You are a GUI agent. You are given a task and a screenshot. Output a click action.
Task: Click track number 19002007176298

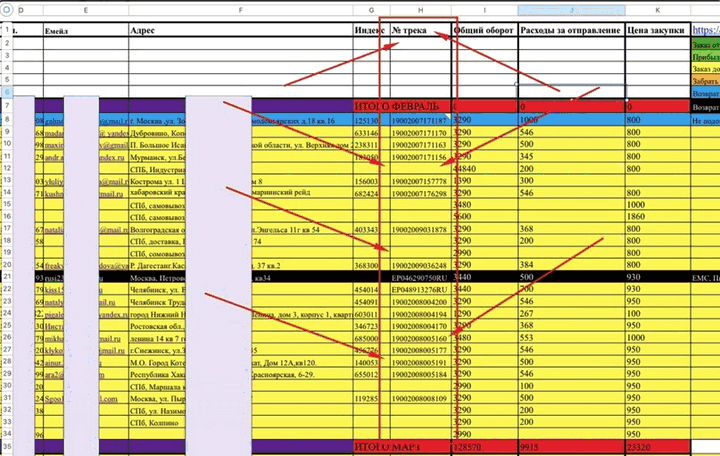419,193
